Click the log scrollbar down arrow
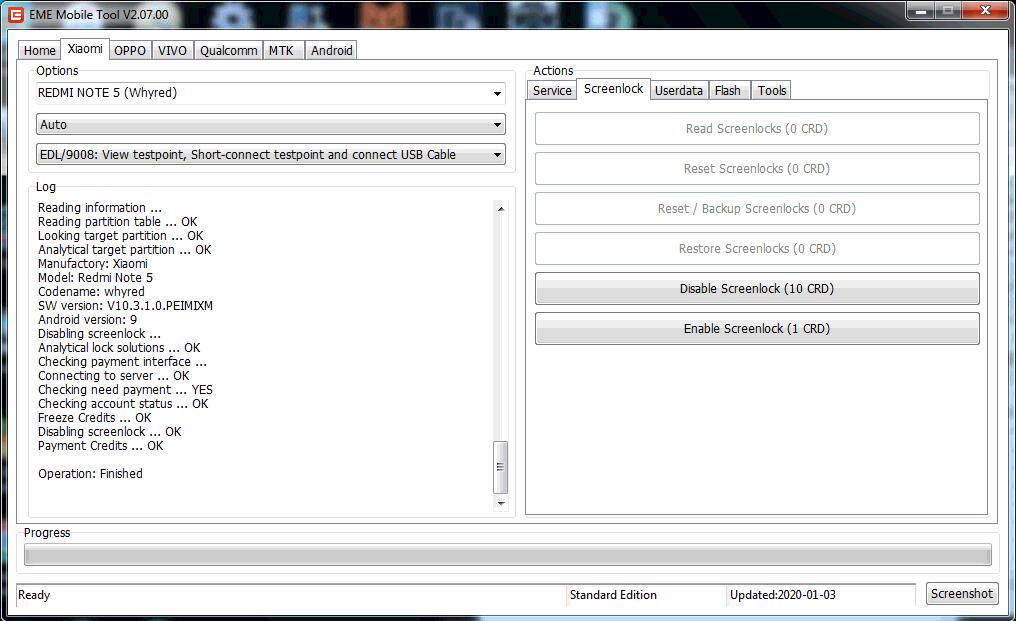The image size is (1016, 621). 500,504
